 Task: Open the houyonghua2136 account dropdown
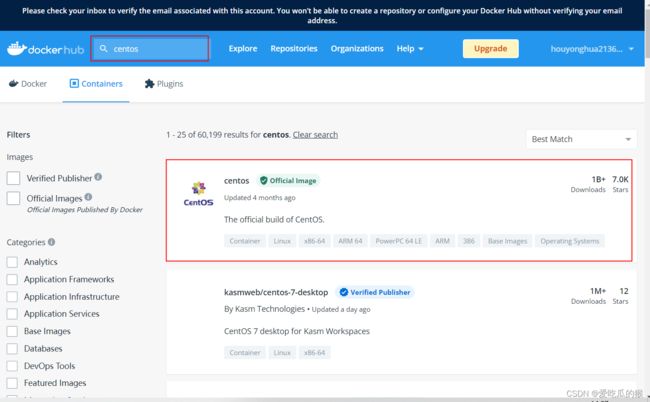click(592, 49)
